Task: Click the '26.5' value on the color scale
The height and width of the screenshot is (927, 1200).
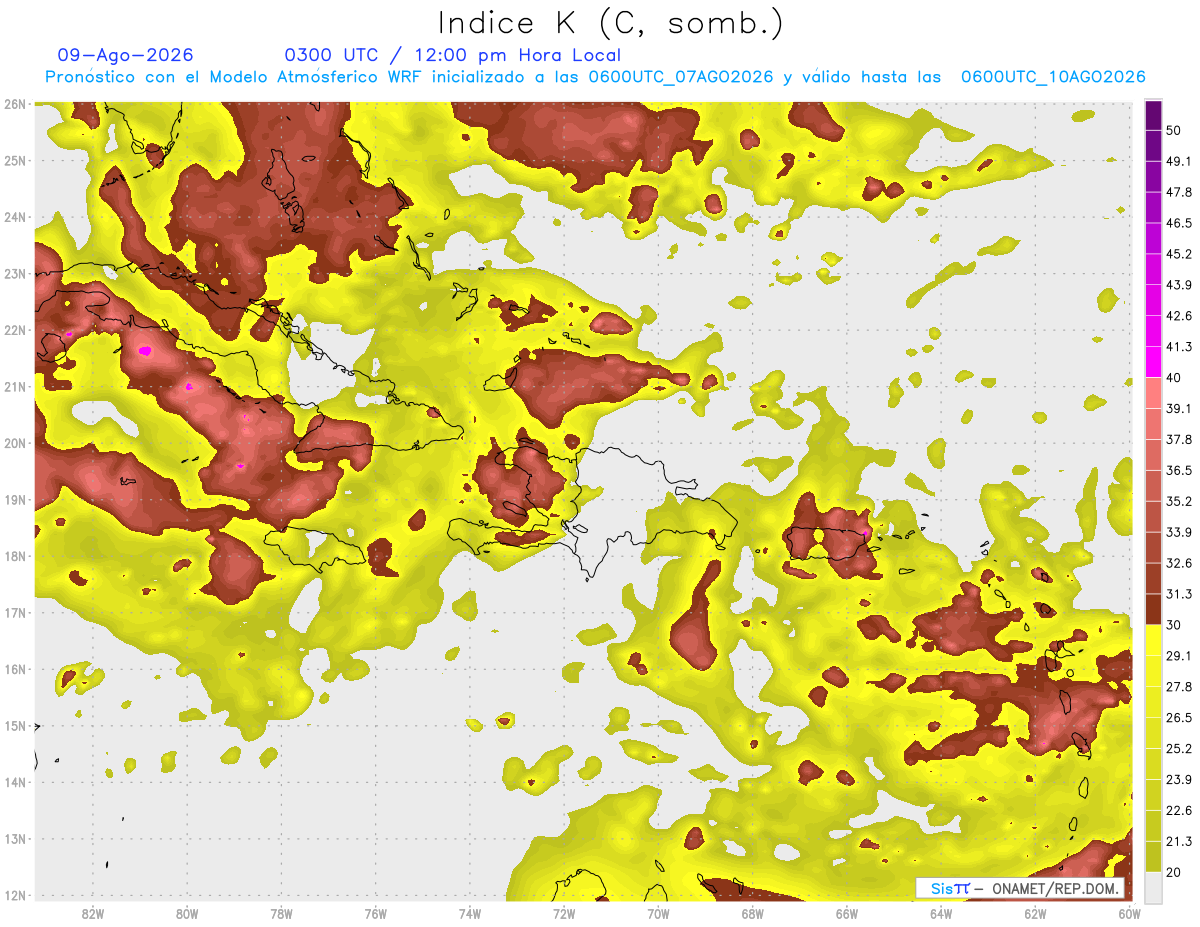Action: 1179,718
